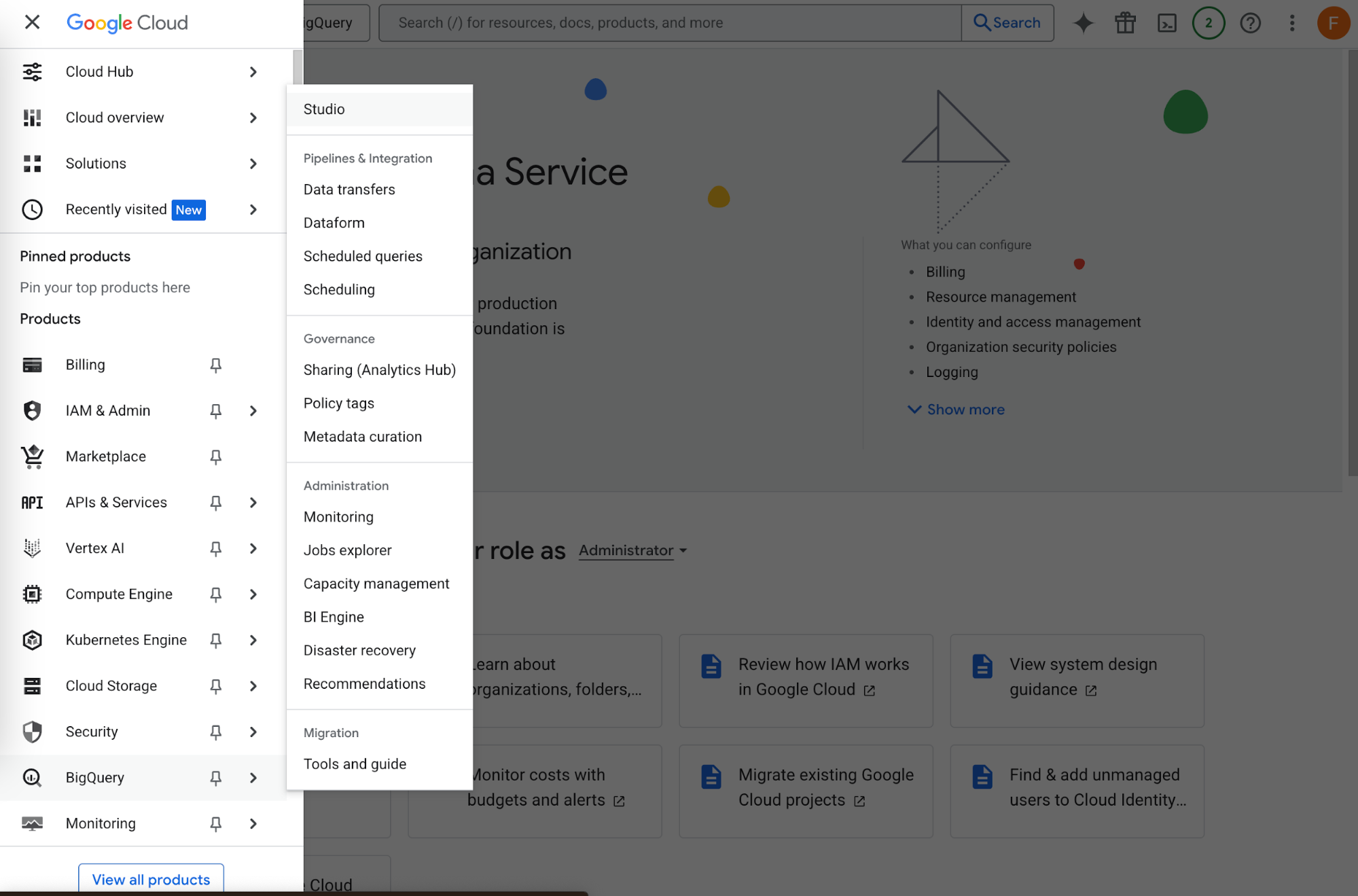Click the IAM & Admin shield icon
The width and height of the screenshot is (1358, 896).
tap(32, 410)
